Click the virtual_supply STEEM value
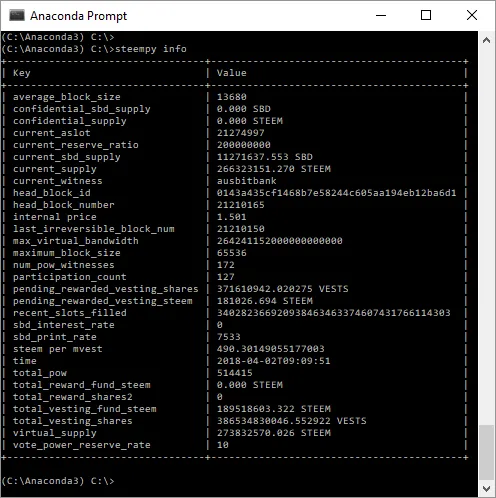This screenshot has width=496, height=498. [x=274, y=433]
